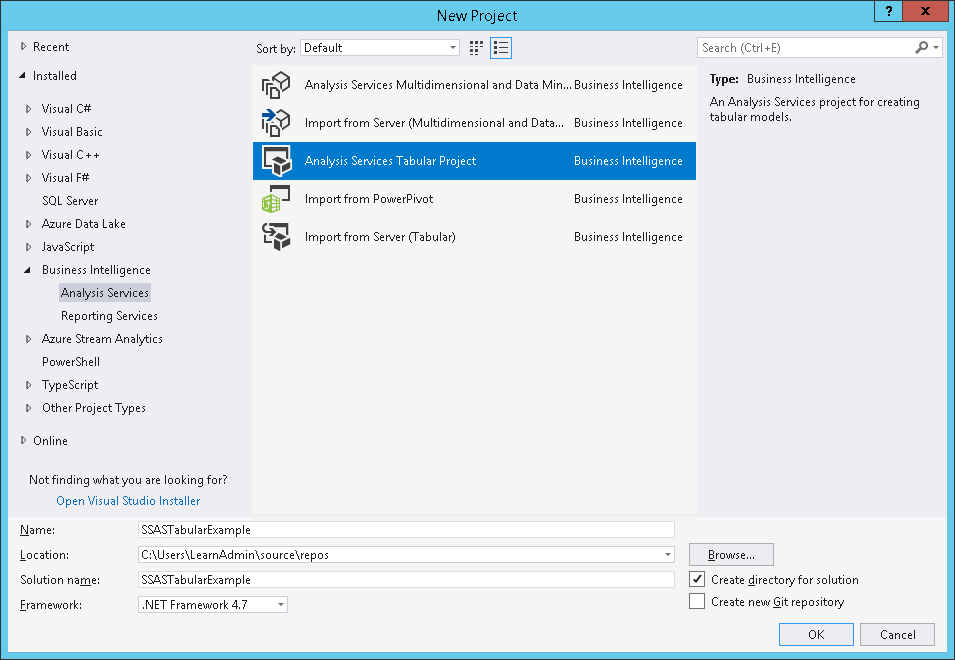Confirm project creation with OK

[x=816, y=634]
